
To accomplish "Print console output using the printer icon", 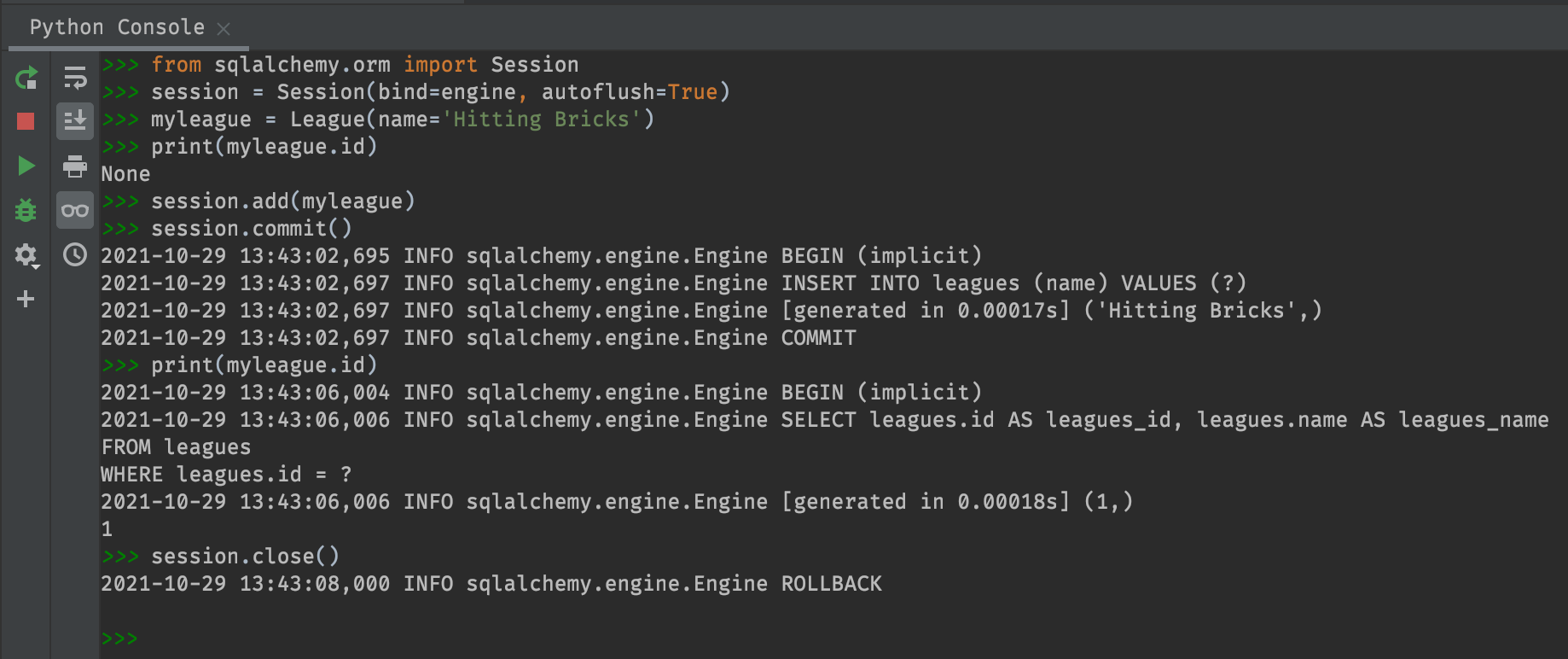I will point(75,166).
